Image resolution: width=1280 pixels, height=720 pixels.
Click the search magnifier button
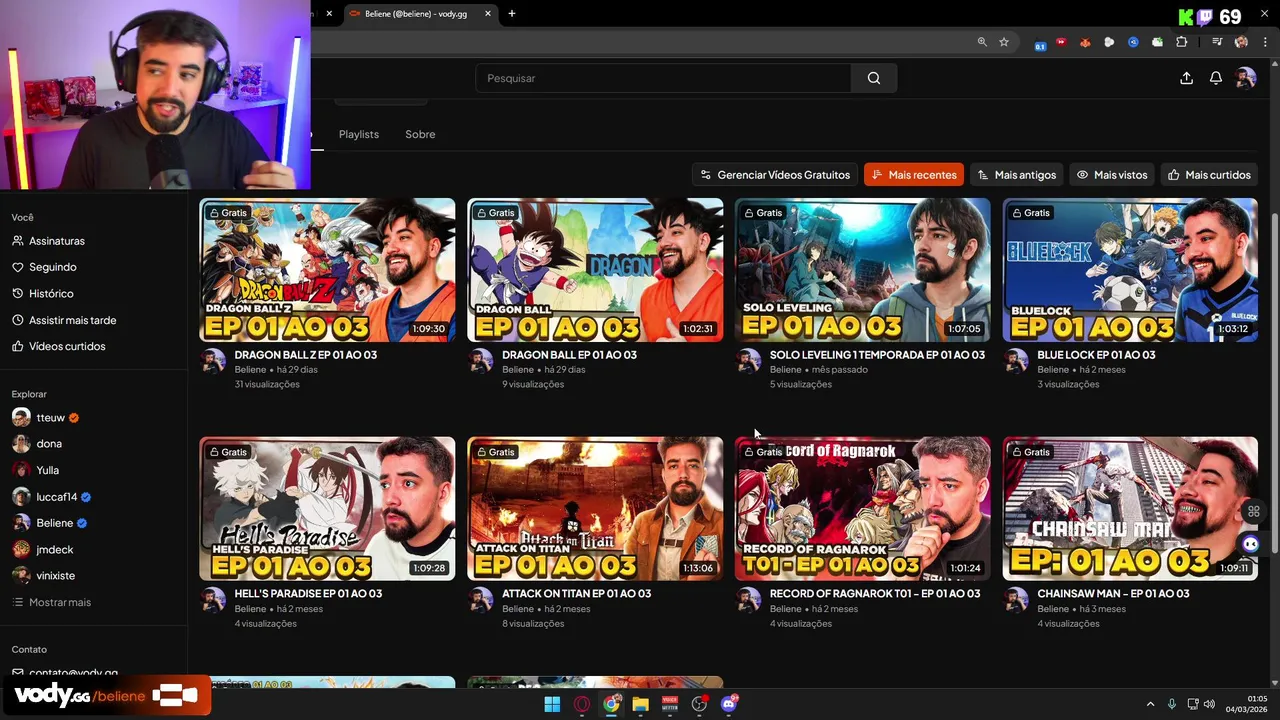coord(874,78)
